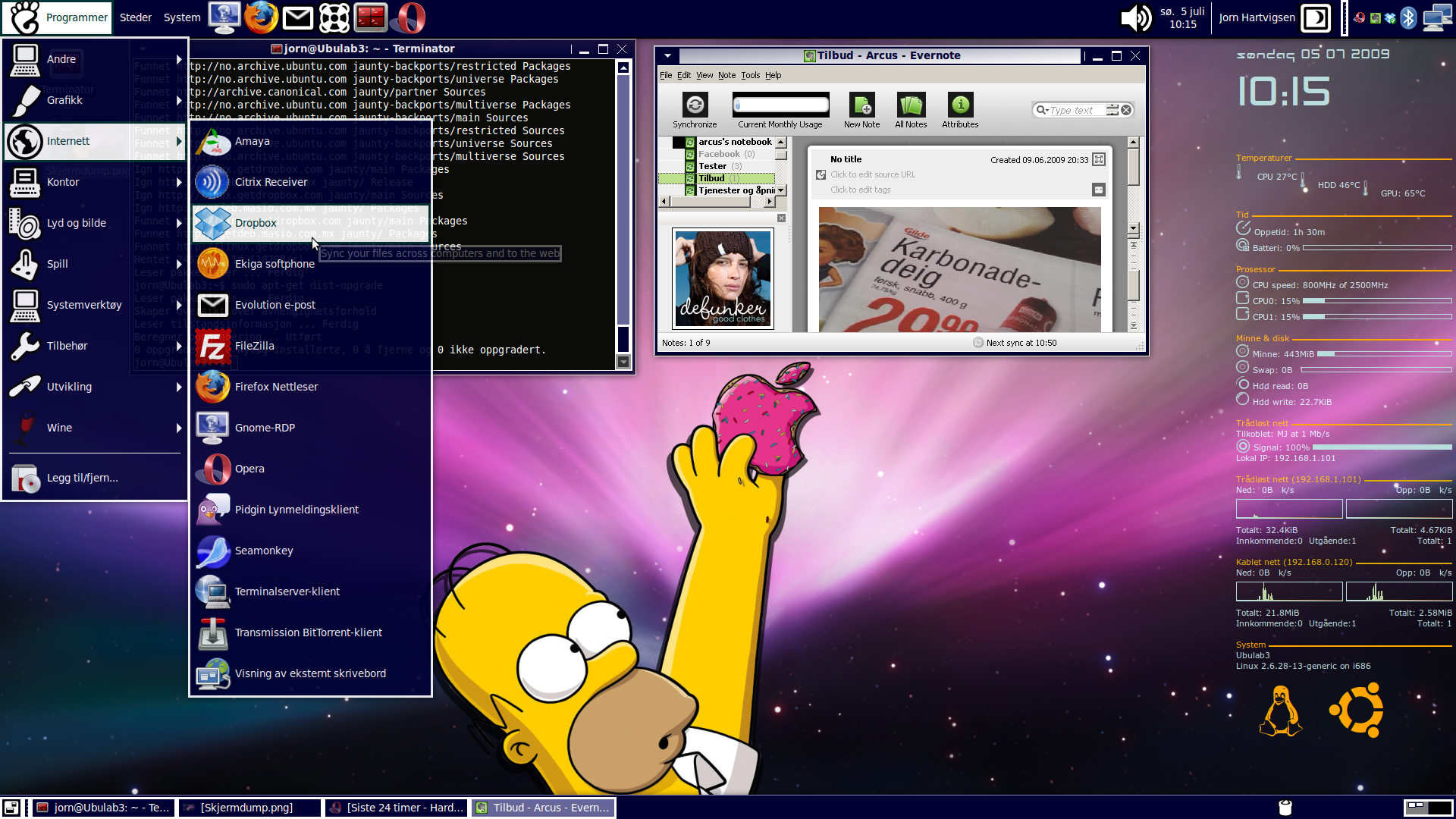Viewport: 1456px width, 819px height.
Task: Open the Evernote window menu arrow in title bar
Action: click(x=667, y=55)
